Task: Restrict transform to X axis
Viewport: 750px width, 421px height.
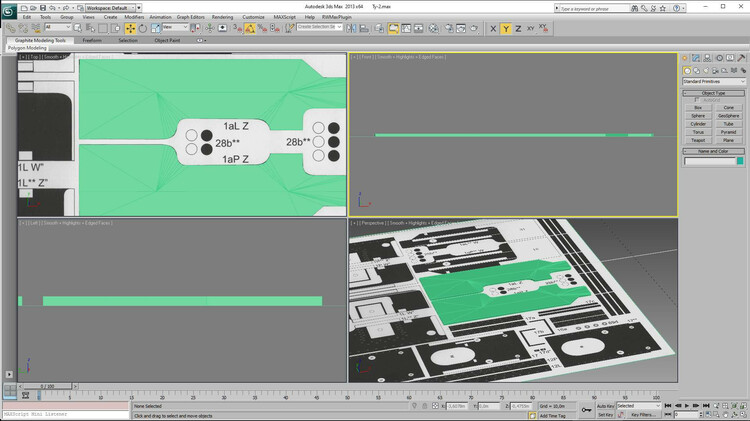Action: point(491,28)
